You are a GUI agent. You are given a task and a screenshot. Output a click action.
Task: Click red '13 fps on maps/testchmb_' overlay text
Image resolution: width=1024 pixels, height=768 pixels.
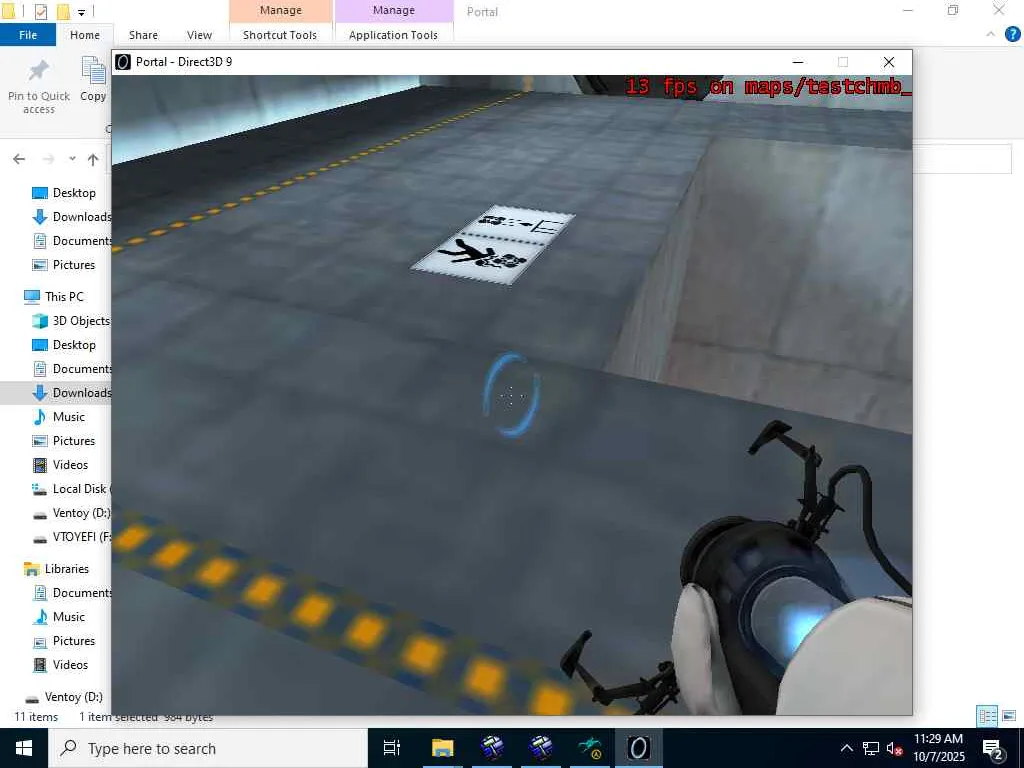768,86
